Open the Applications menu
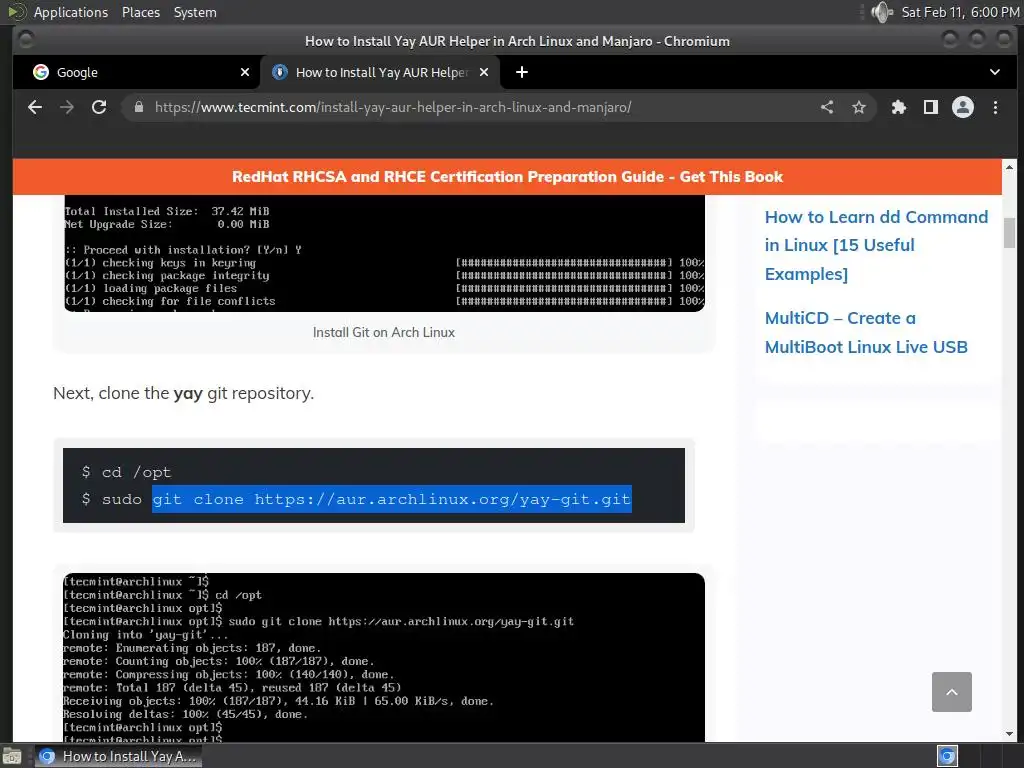1024x768 pixels. [71, 12]
